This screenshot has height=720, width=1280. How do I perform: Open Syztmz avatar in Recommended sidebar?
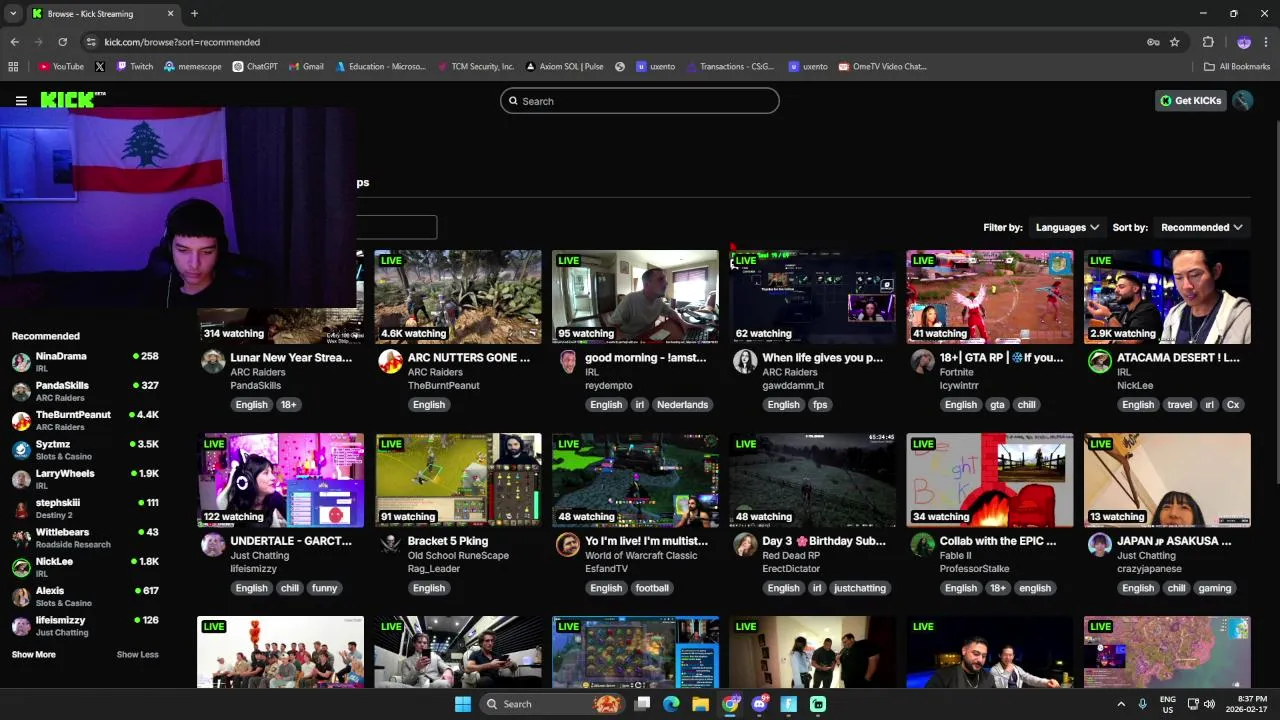[21, 450]
